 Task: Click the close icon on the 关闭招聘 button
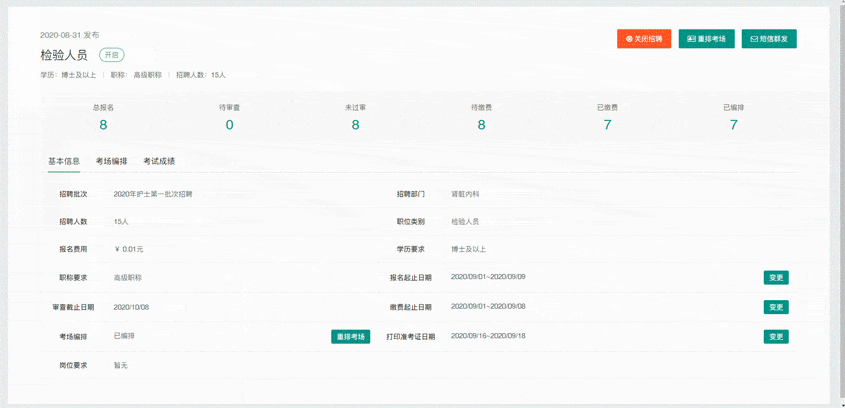point(629,39)
